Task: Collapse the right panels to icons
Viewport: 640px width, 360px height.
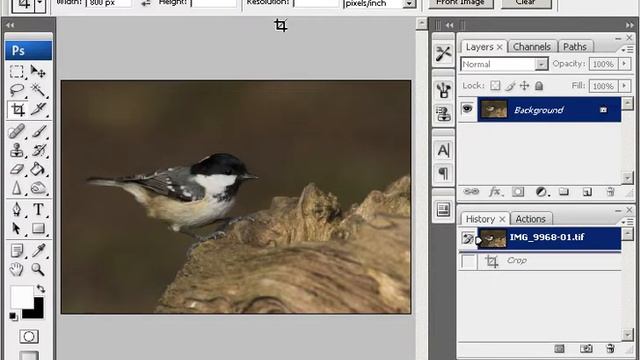Action: [x=629, y=25]
